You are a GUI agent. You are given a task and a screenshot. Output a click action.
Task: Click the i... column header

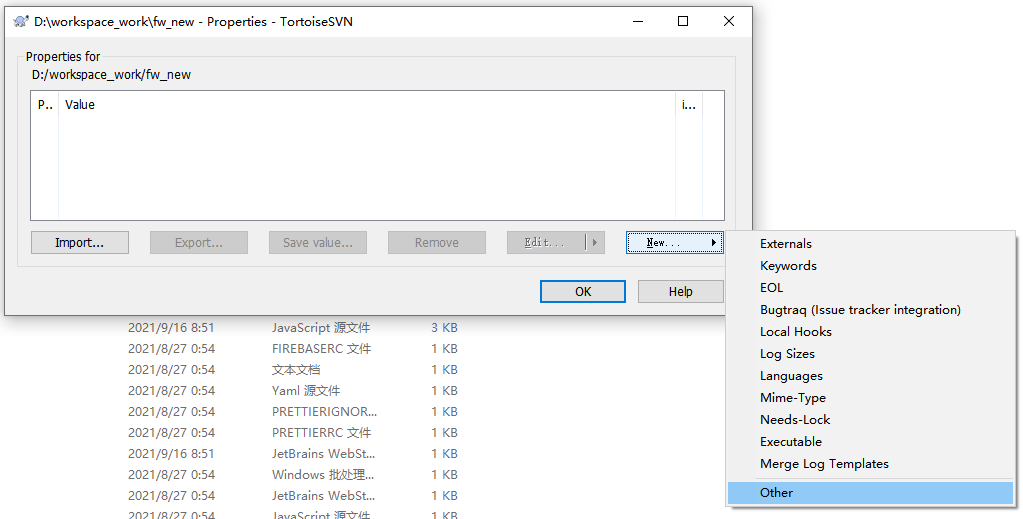(689, 104)
